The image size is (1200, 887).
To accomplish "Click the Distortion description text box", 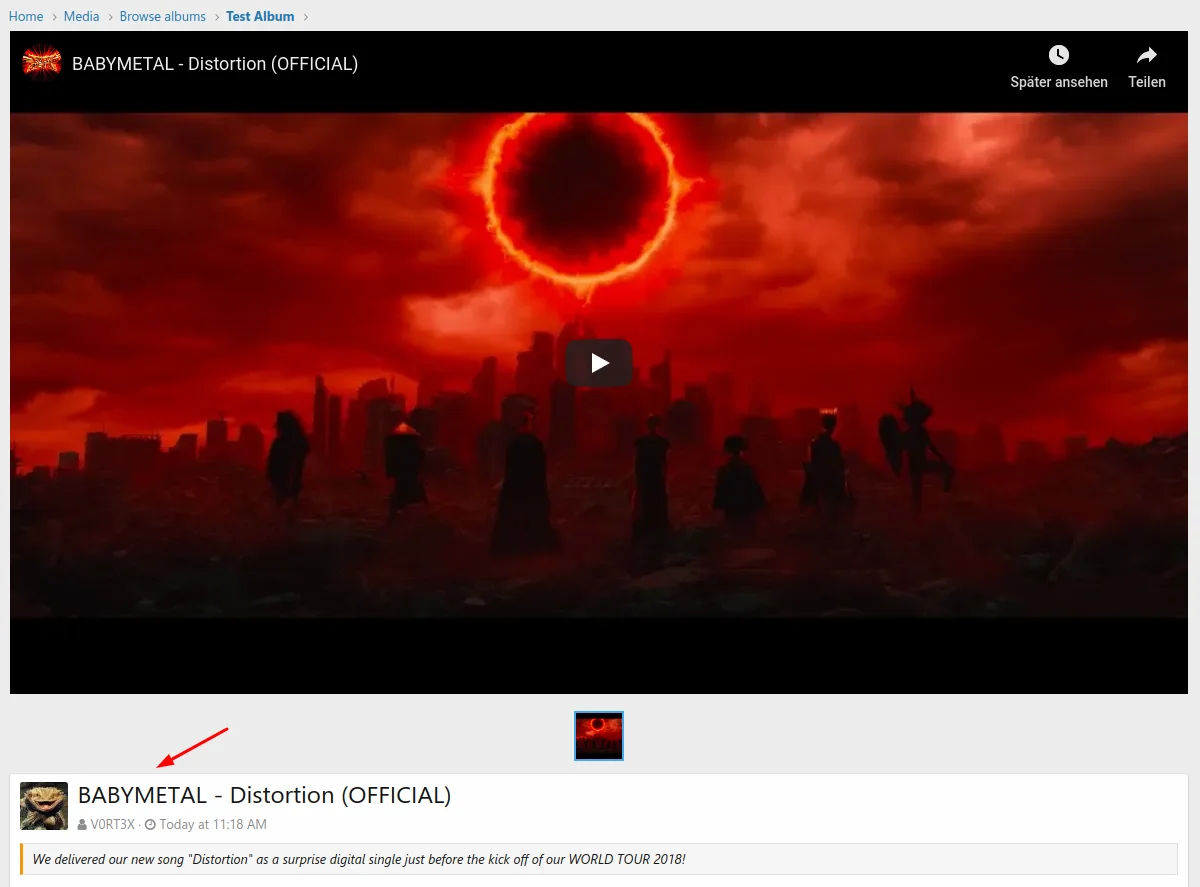I will 598,859.
